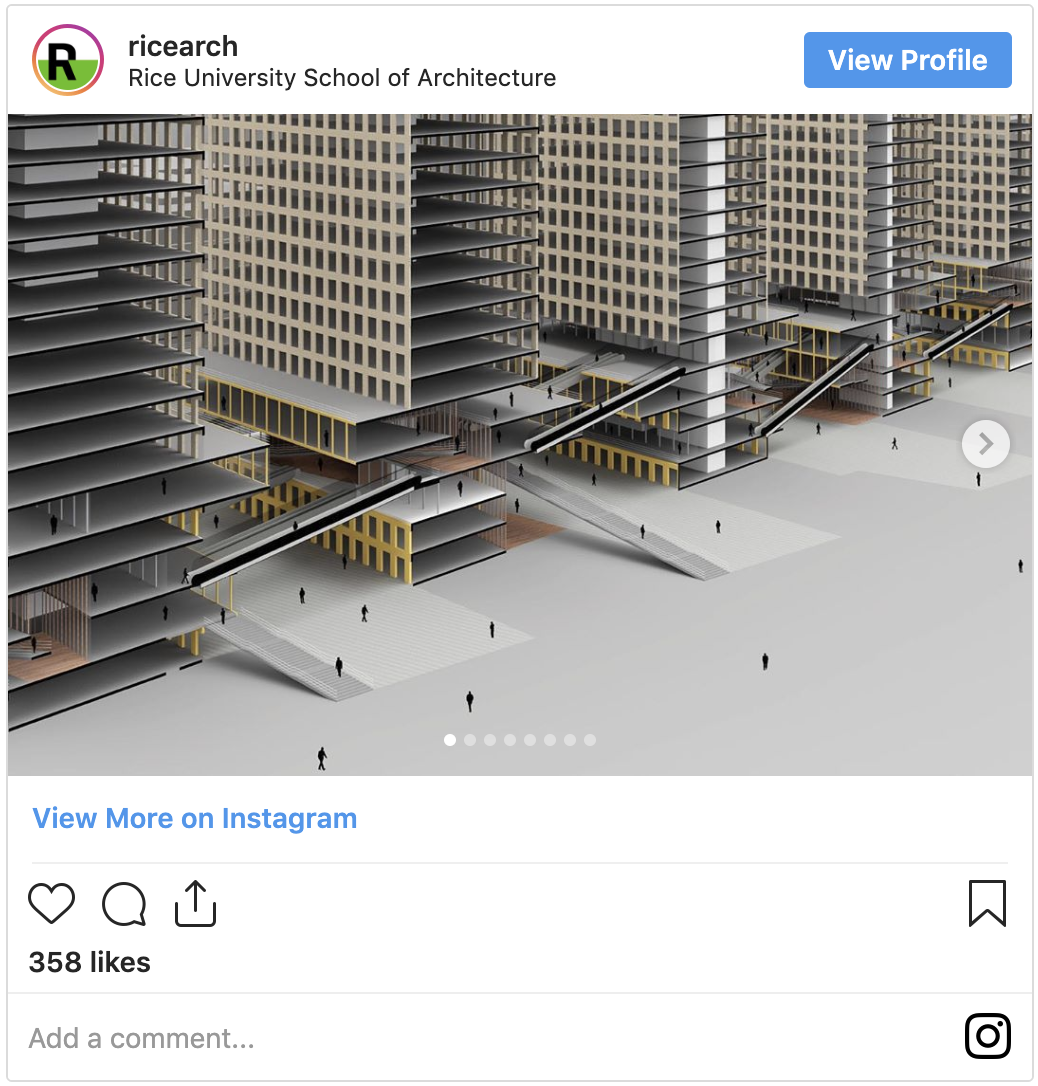This screenshot has height=1086, width=1038.
Task: Open the architectural rendering image
Action: coord(519,445)
